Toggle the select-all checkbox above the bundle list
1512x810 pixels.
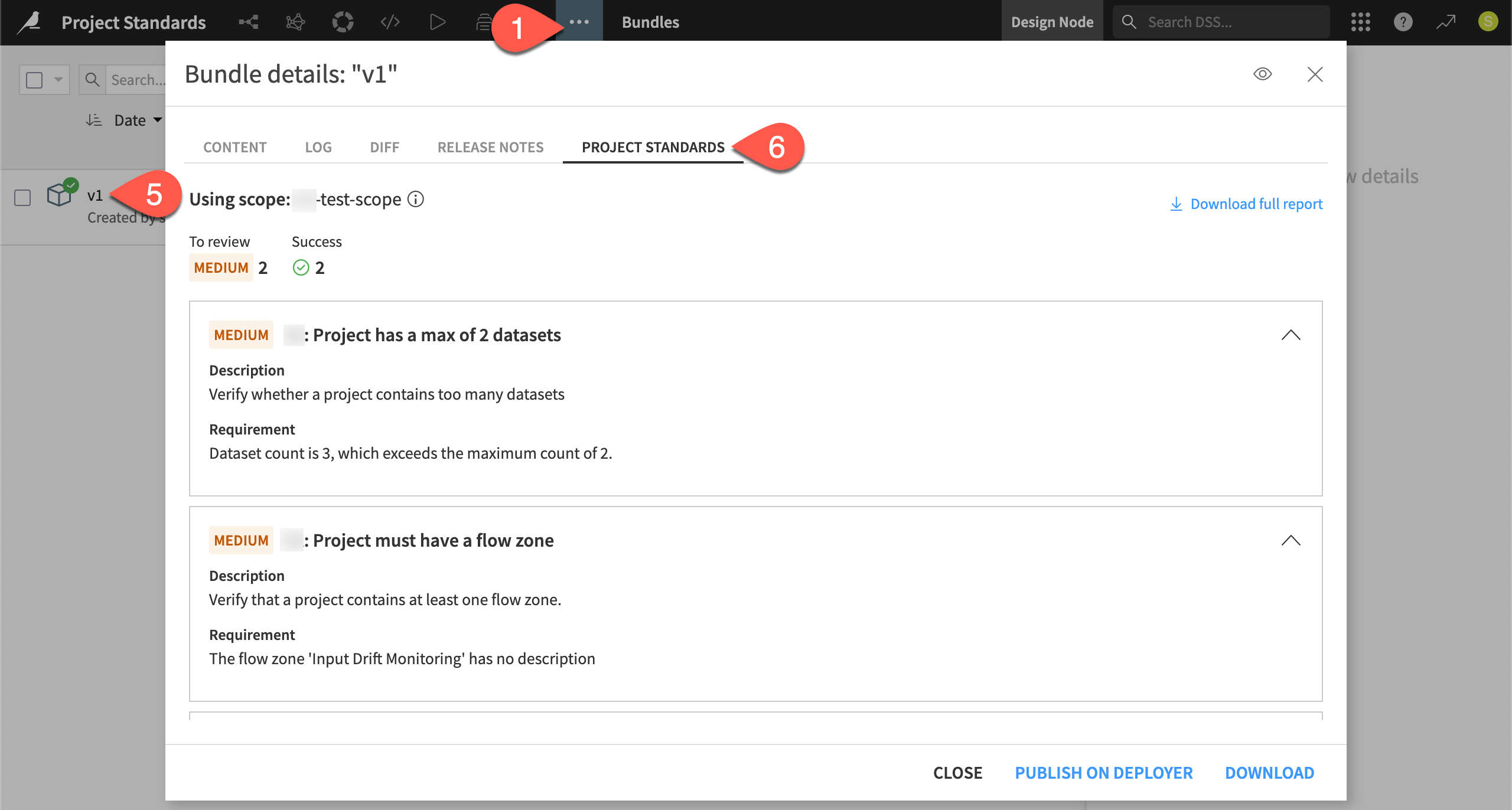click(x=34, y=79)
